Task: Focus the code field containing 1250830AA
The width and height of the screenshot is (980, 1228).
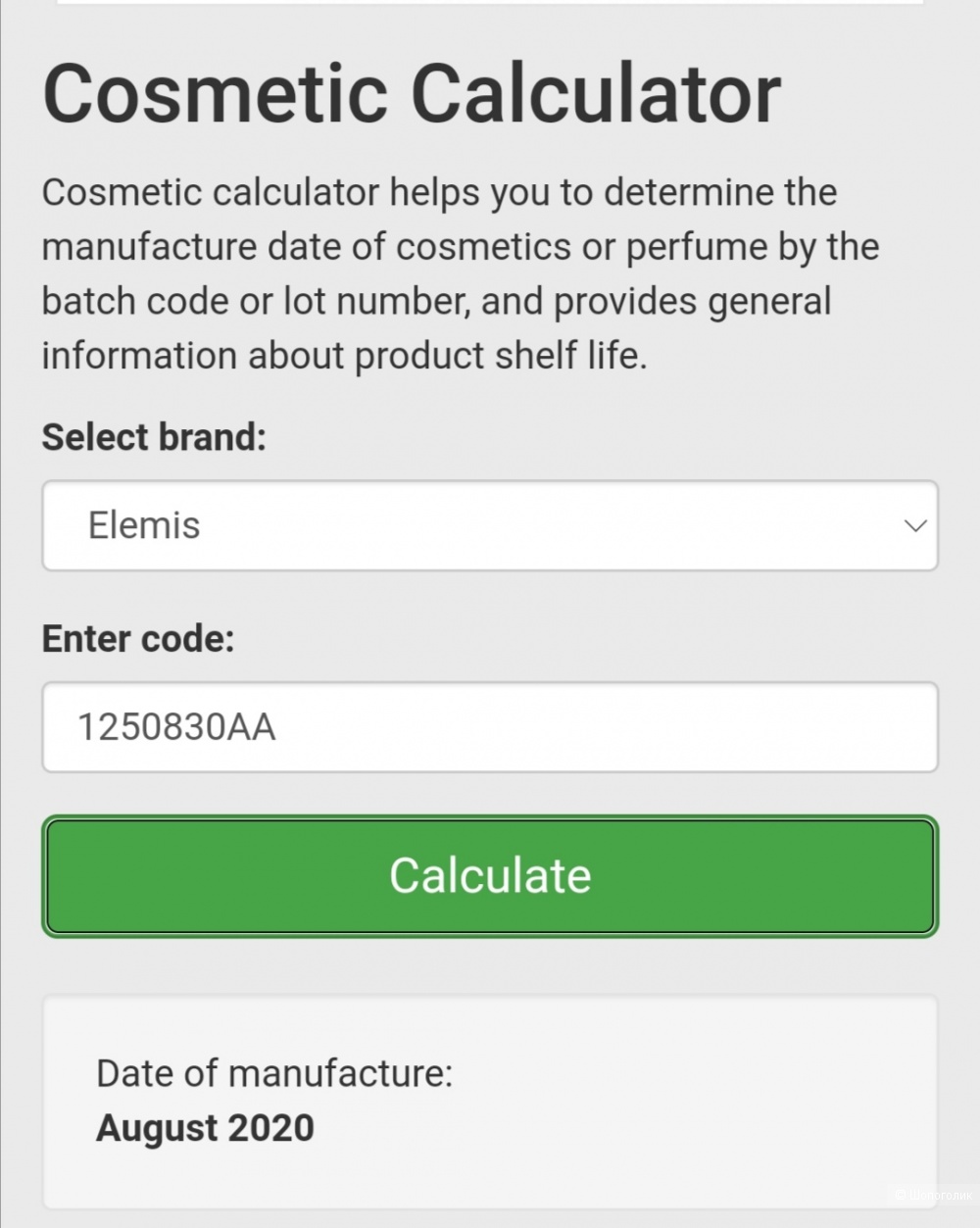Action: [490, 727]
